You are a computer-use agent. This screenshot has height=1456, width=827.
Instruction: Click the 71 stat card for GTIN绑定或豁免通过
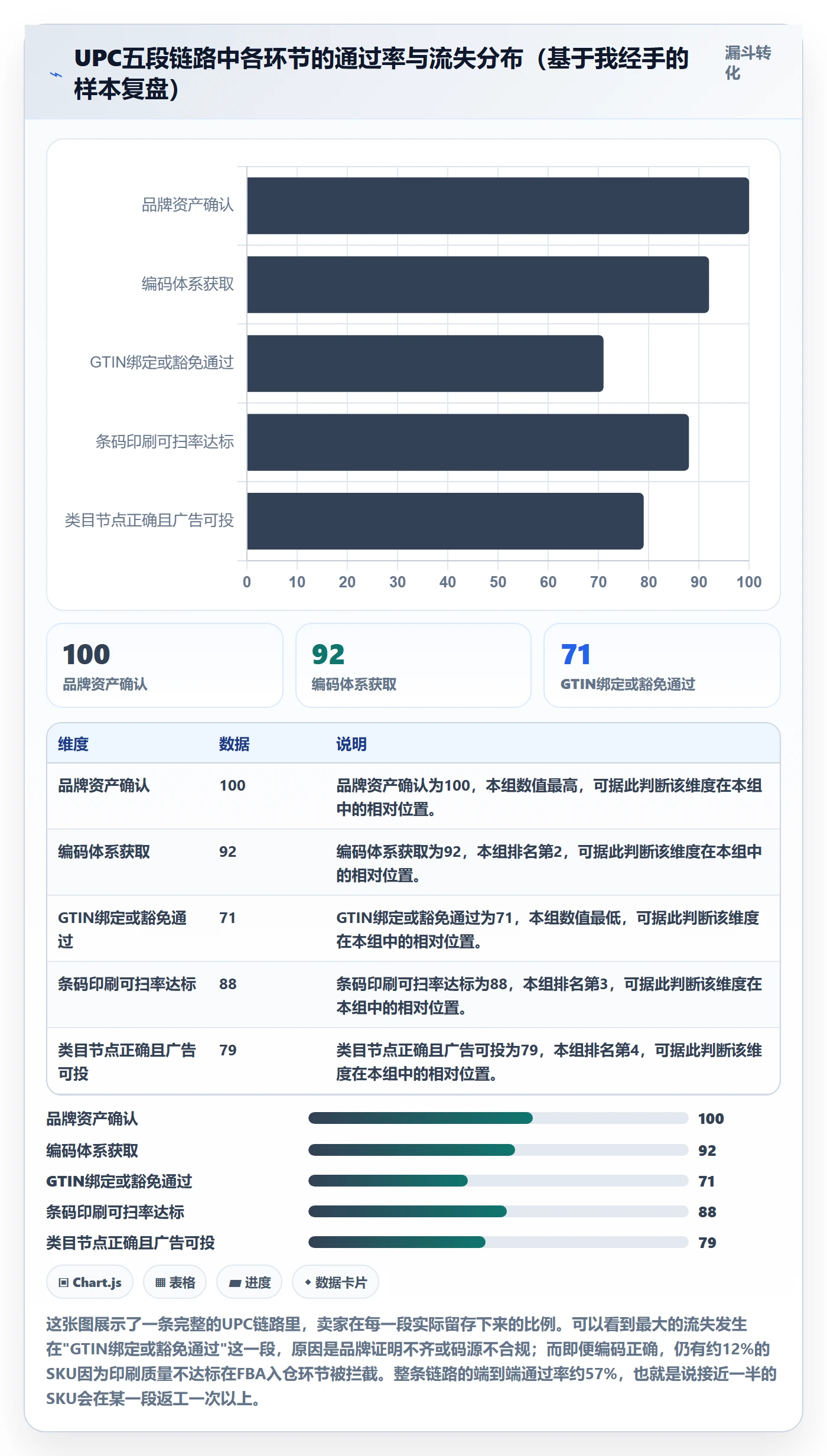(x=662, y=665)
